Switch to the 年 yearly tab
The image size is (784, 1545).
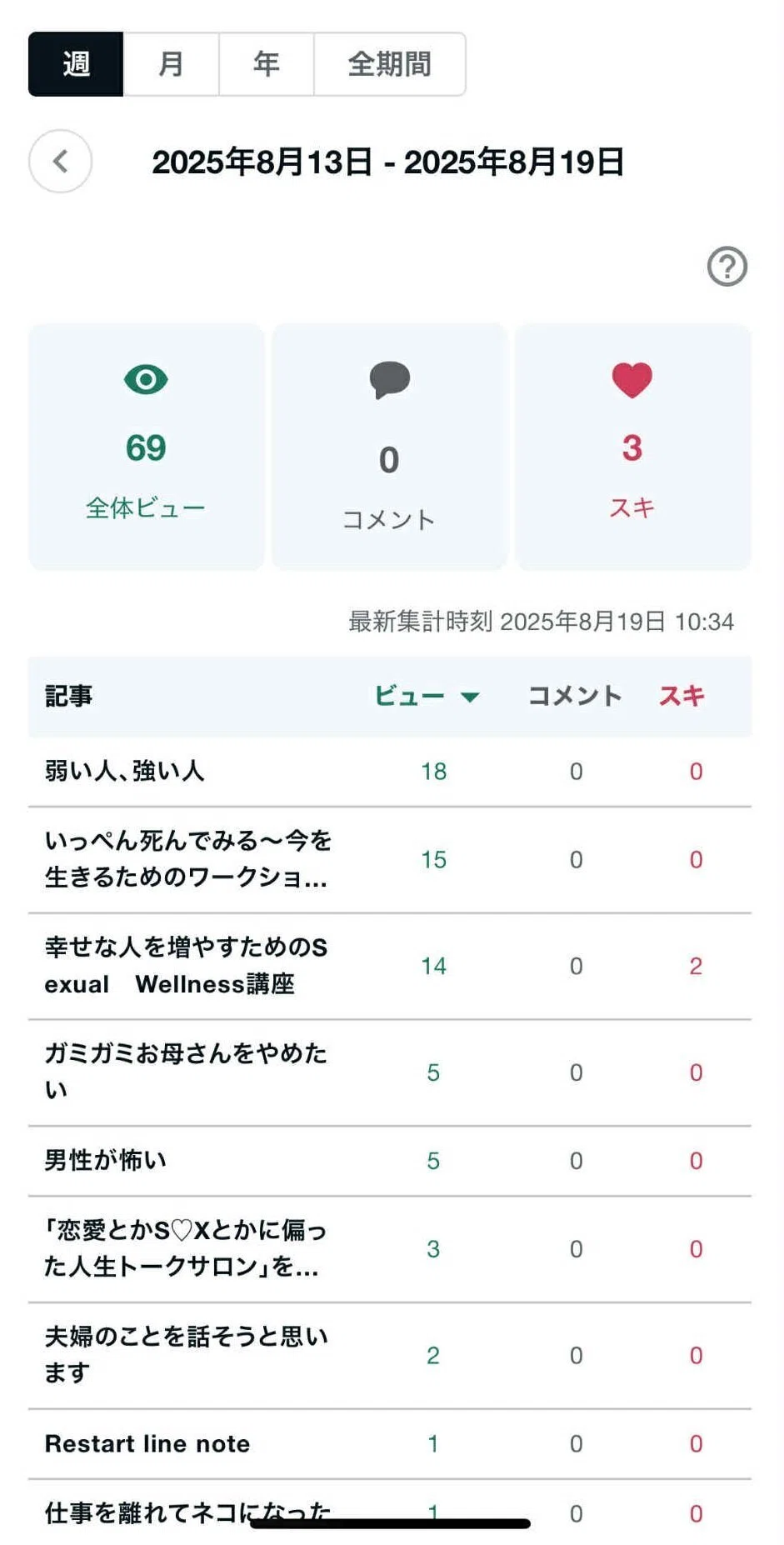[266, 64]
